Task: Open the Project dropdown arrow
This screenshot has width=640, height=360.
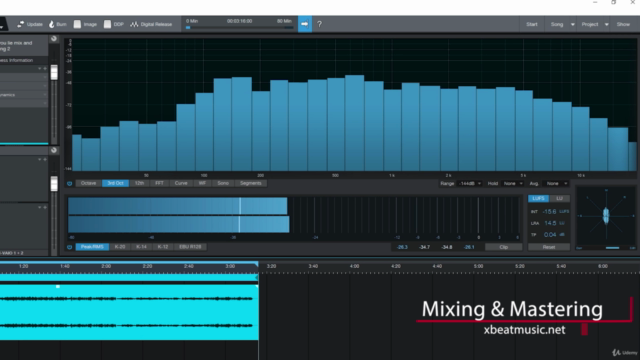Action: (607, 24)
